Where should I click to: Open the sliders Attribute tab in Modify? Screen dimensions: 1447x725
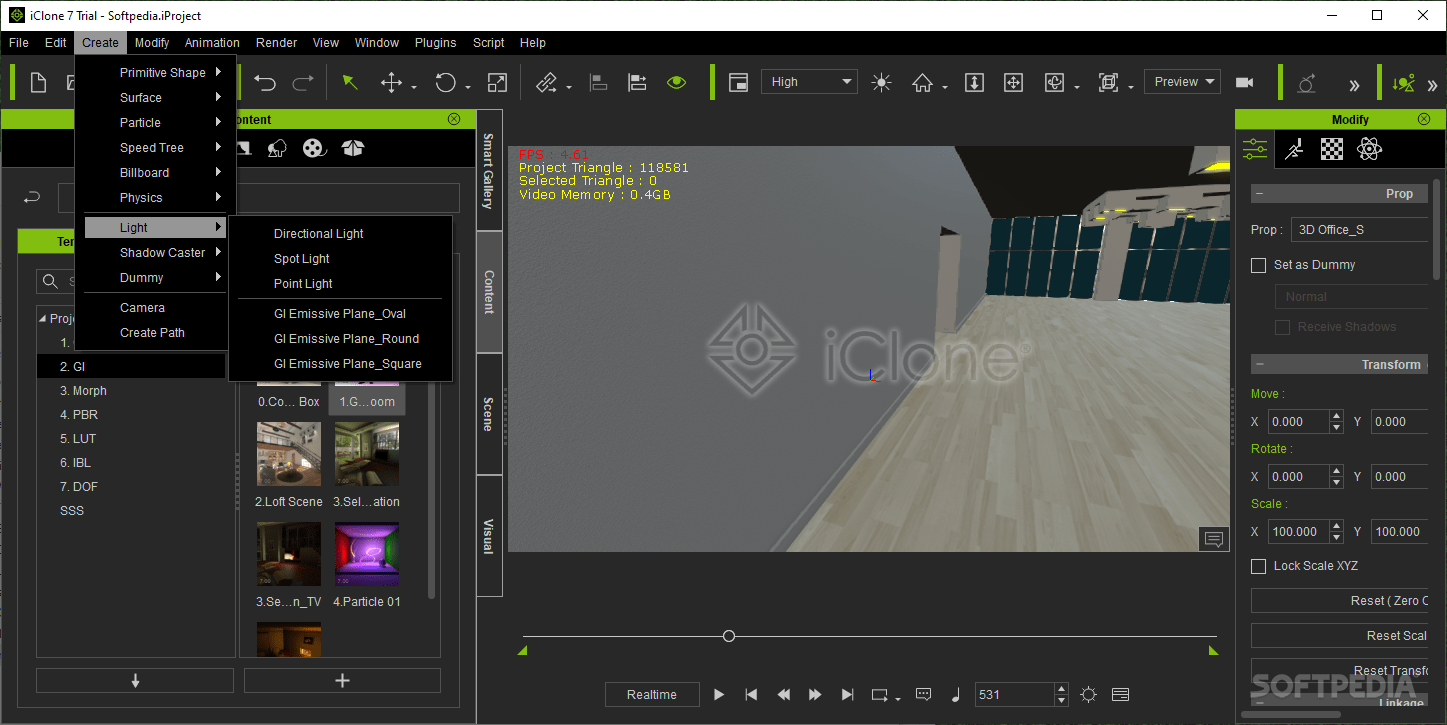tap(1255, 149)
